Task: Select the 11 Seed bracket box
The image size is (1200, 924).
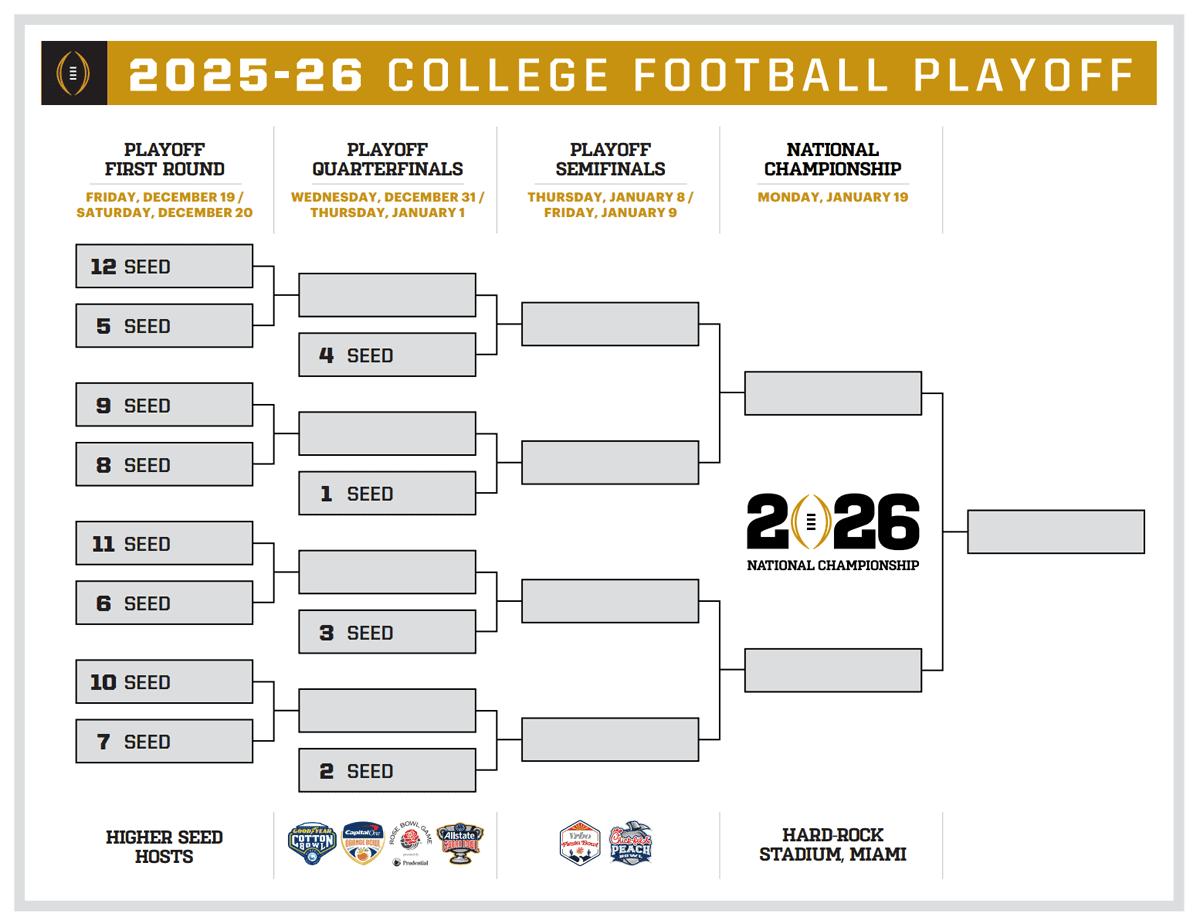Action: click(164, 544)
